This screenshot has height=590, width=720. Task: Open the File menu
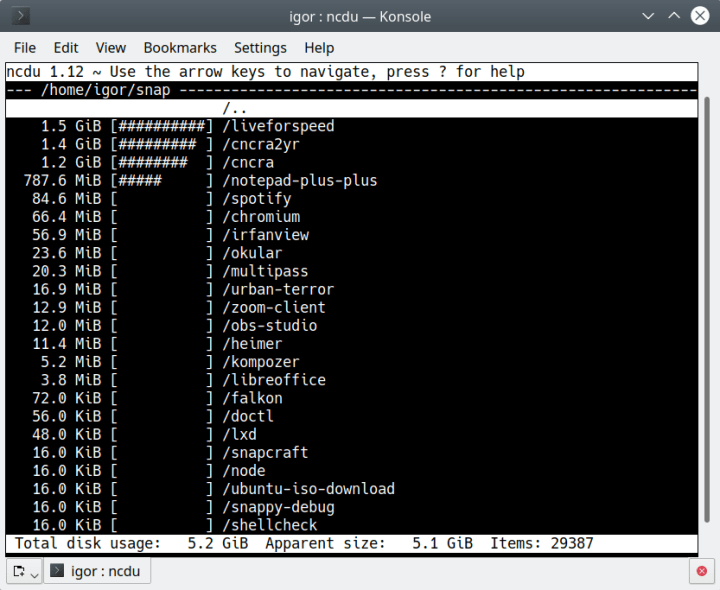pyautogui.click(x=25, y=48)
